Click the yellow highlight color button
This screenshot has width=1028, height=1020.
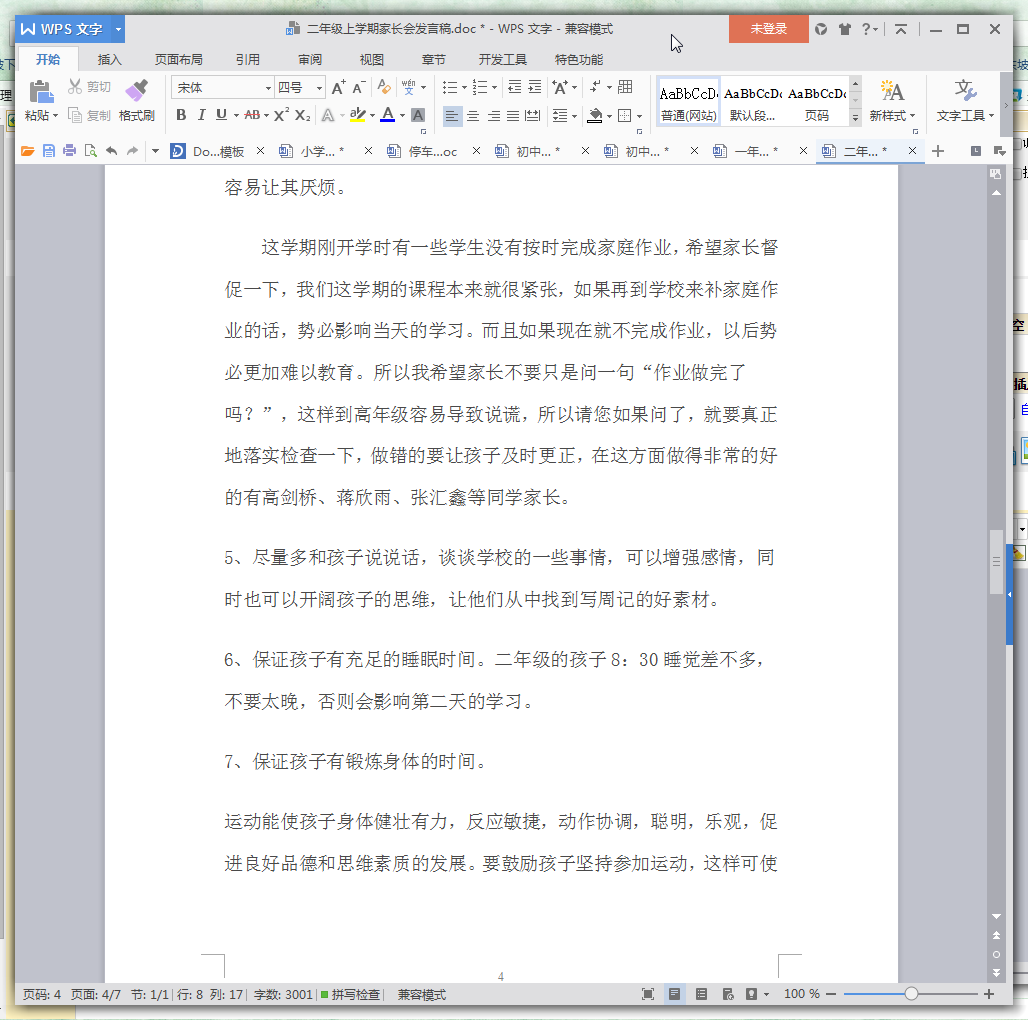(357, 115)
